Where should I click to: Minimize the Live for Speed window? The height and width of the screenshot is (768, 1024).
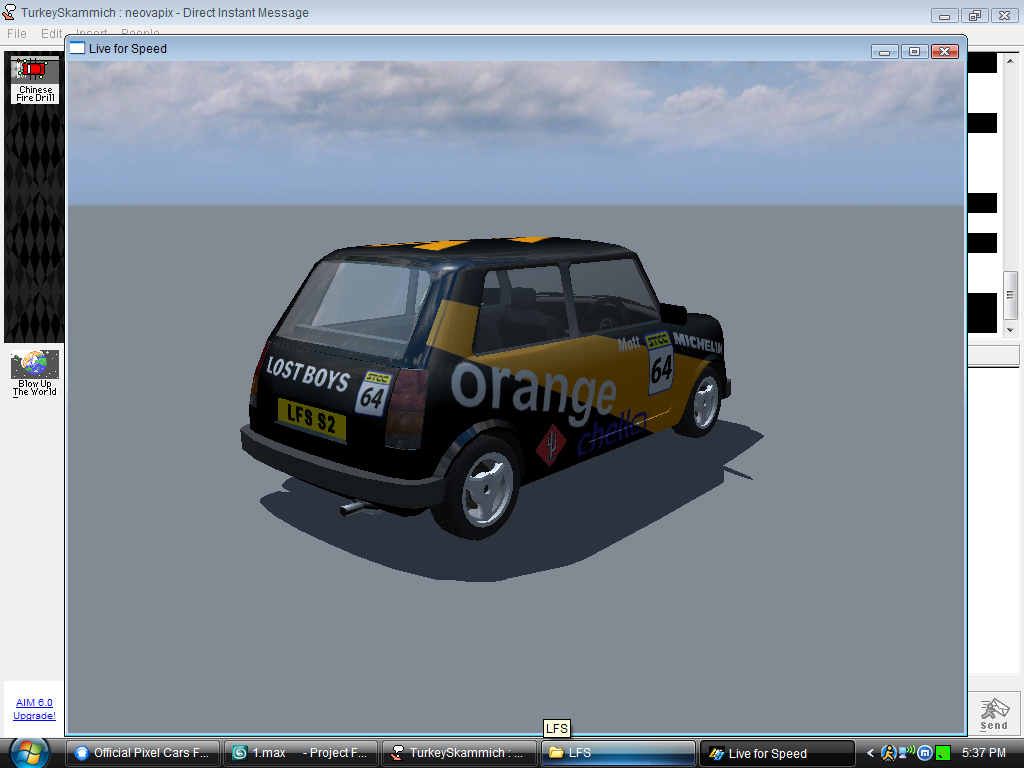pos(884,52)
